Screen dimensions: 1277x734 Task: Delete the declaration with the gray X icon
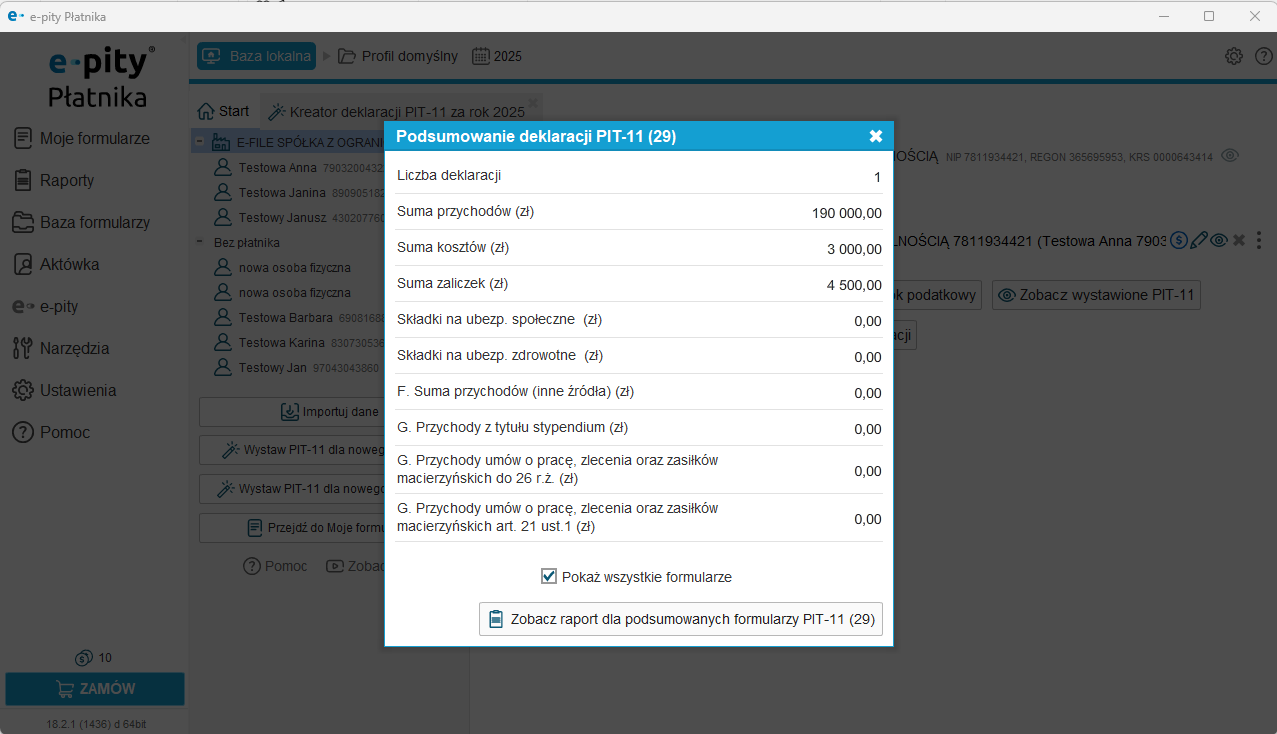click(1239, 240)
